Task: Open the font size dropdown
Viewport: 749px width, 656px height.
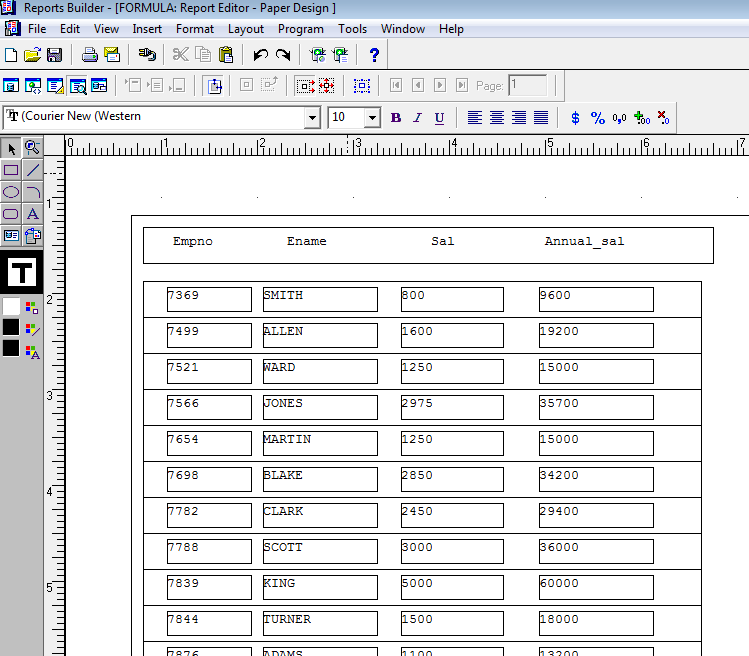Action: coord(372,118)
